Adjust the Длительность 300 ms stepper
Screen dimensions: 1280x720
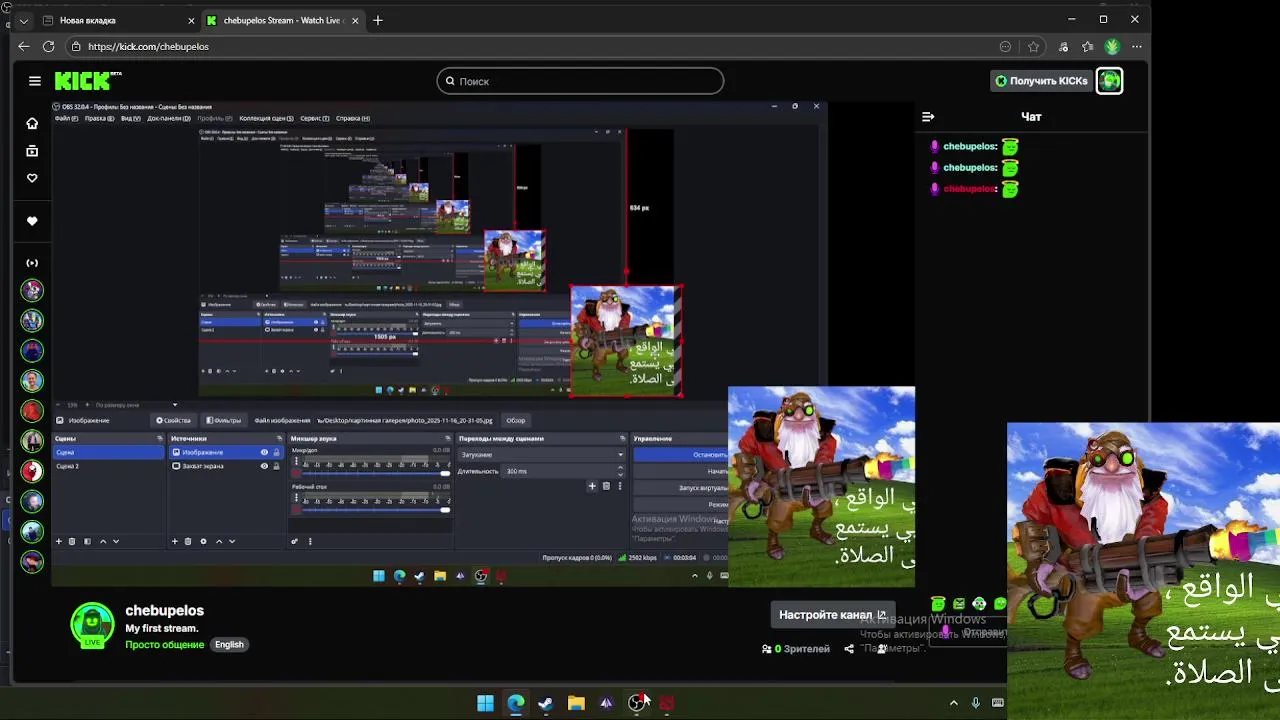[620, 471]
